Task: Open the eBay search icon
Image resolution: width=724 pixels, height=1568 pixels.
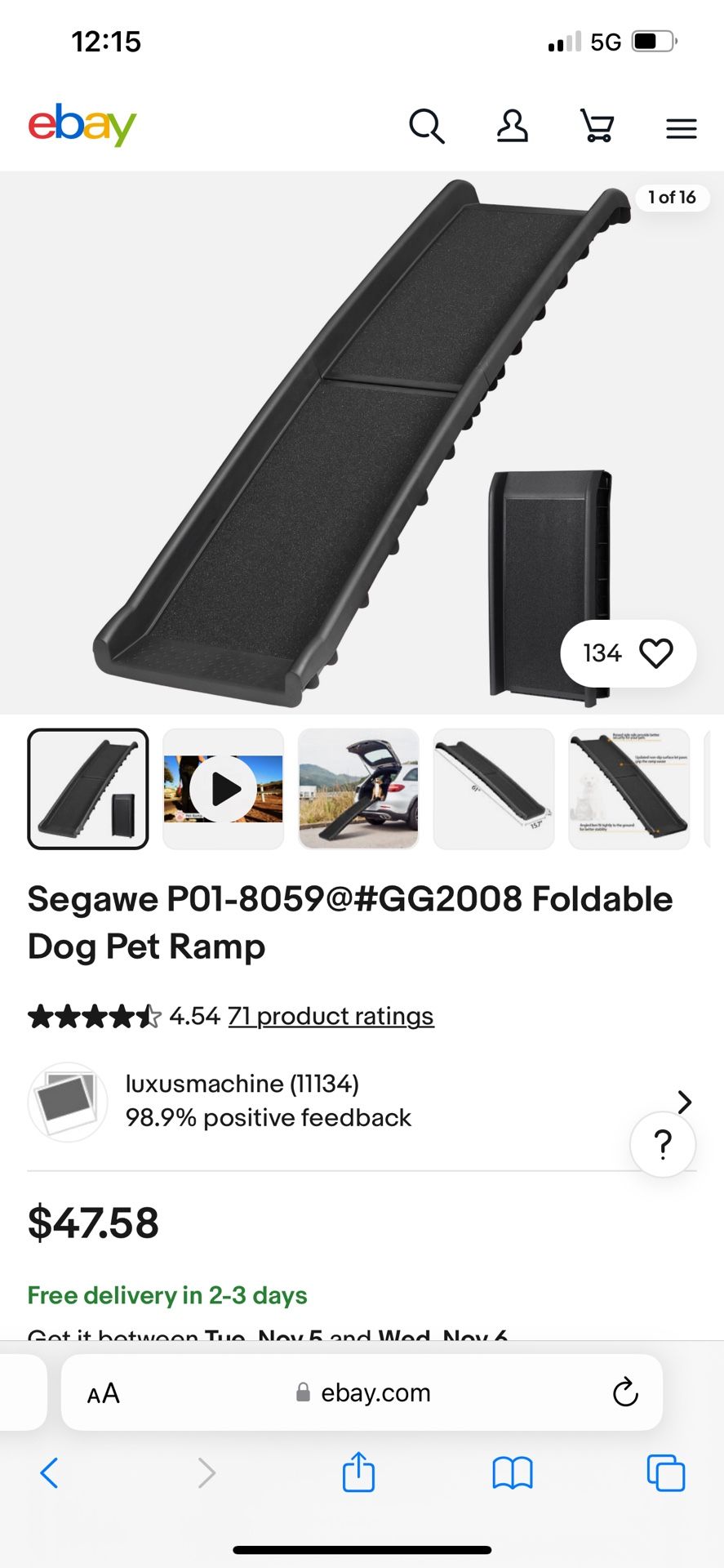Action: 427,127
